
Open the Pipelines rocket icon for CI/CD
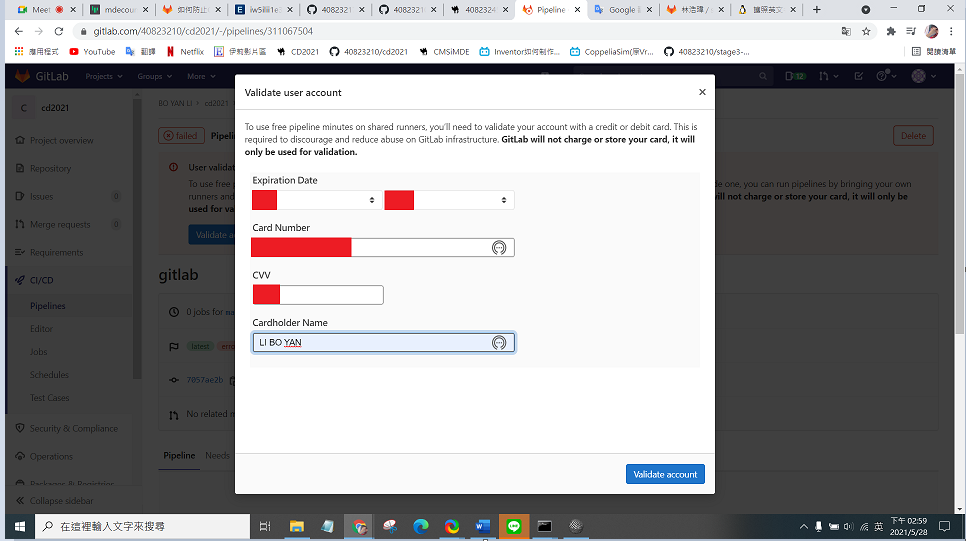click(x=20, y=280)
